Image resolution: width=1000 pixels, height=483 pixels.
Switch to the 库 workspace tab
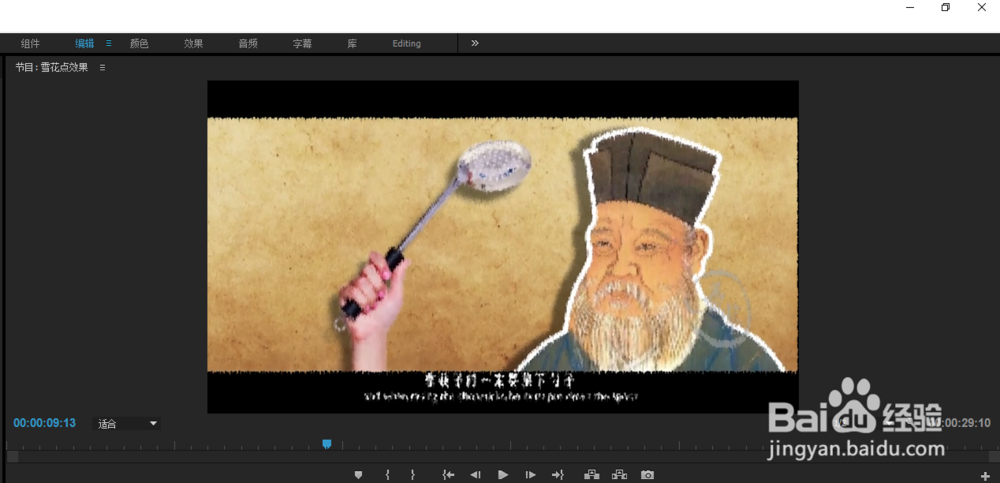pos(352,43)
